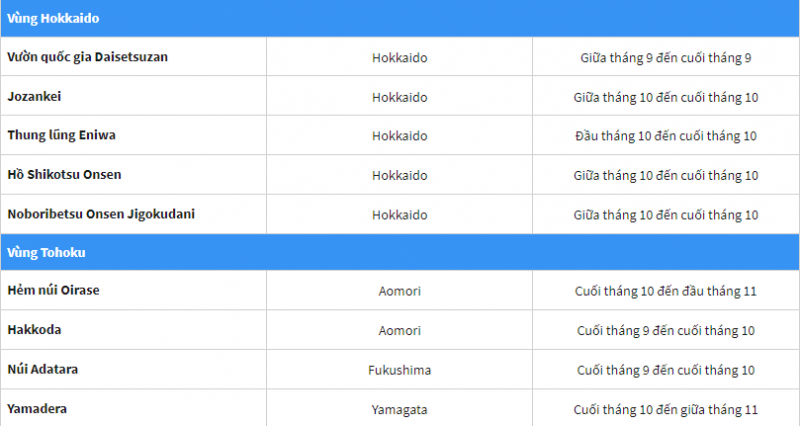800x426 pixels.
Task: Click Aomori cell in Oirase row
Action: click(399, 291)
